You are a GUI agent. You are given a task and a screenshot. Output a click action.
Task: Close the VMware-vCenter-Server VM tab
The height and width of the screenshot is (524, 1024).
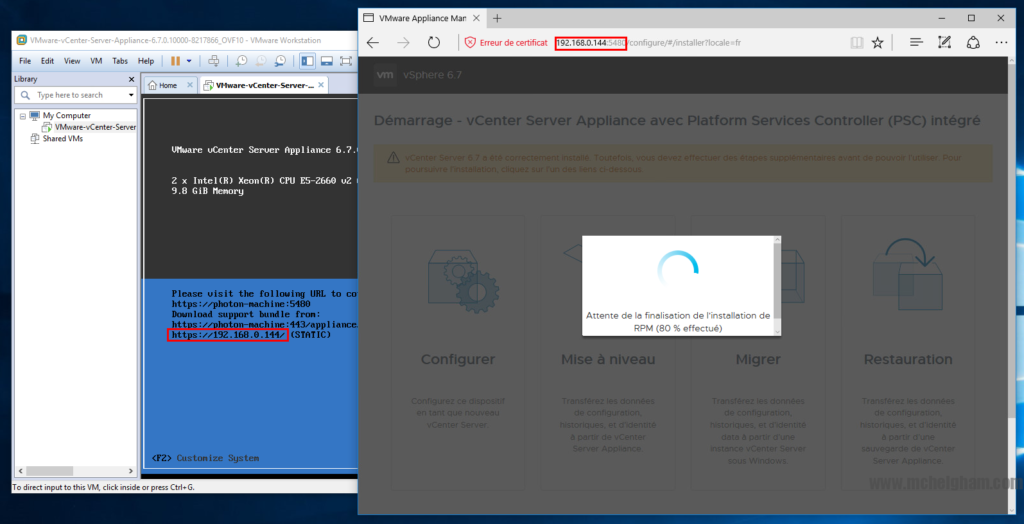pyautogui.click(x=322, y=85)
